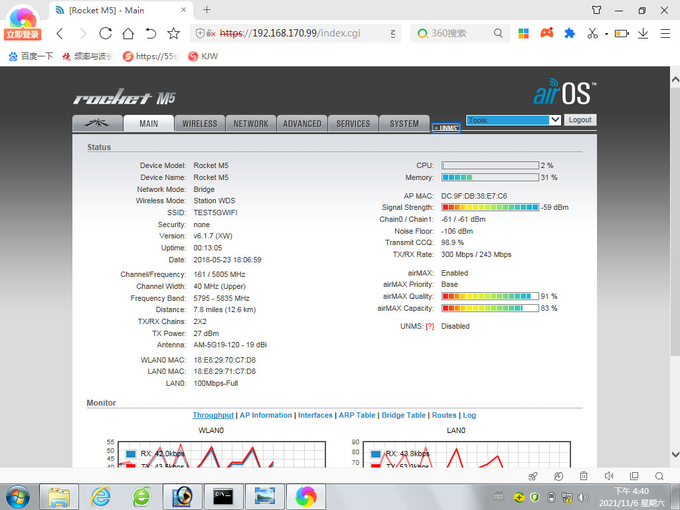Click the browser Forward arrow
This screenshot has width=680, height=510.
83,33
